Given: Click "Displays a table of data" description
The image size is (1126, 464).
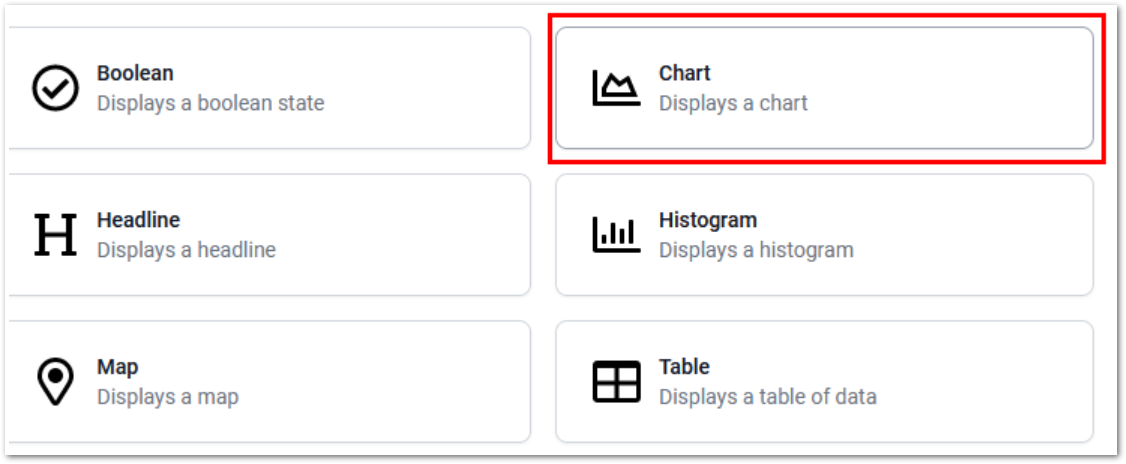Looking at the screenshot, I should coord(768,397).
